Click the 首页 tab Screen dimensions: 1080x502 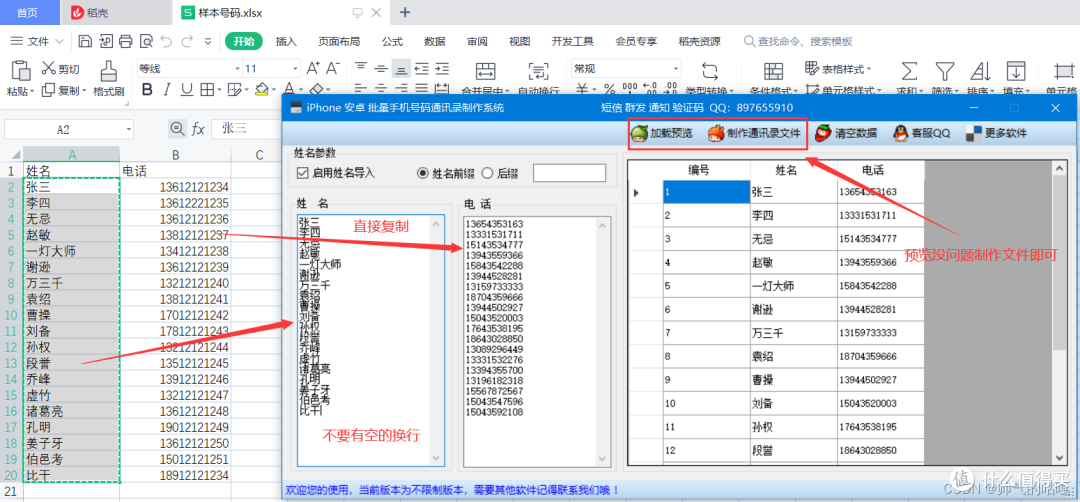[27, 12]
